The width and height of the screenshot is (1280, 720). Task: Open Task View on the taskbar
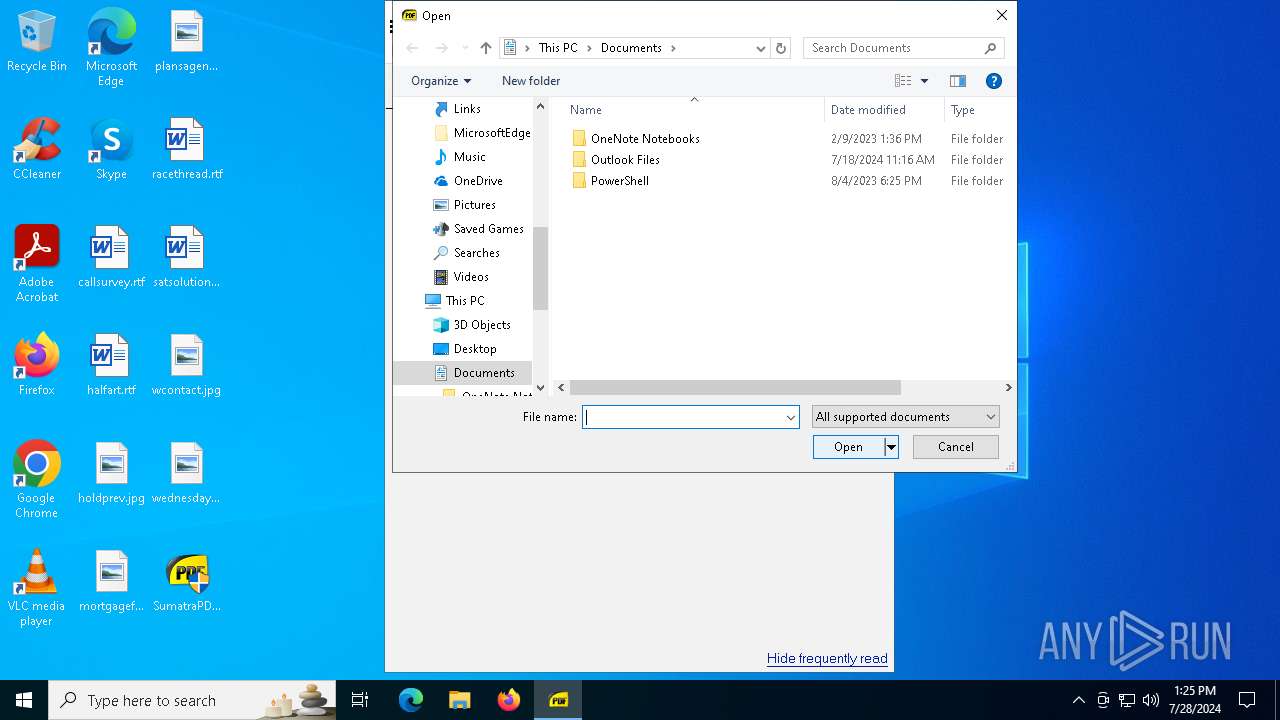point(360,700)
